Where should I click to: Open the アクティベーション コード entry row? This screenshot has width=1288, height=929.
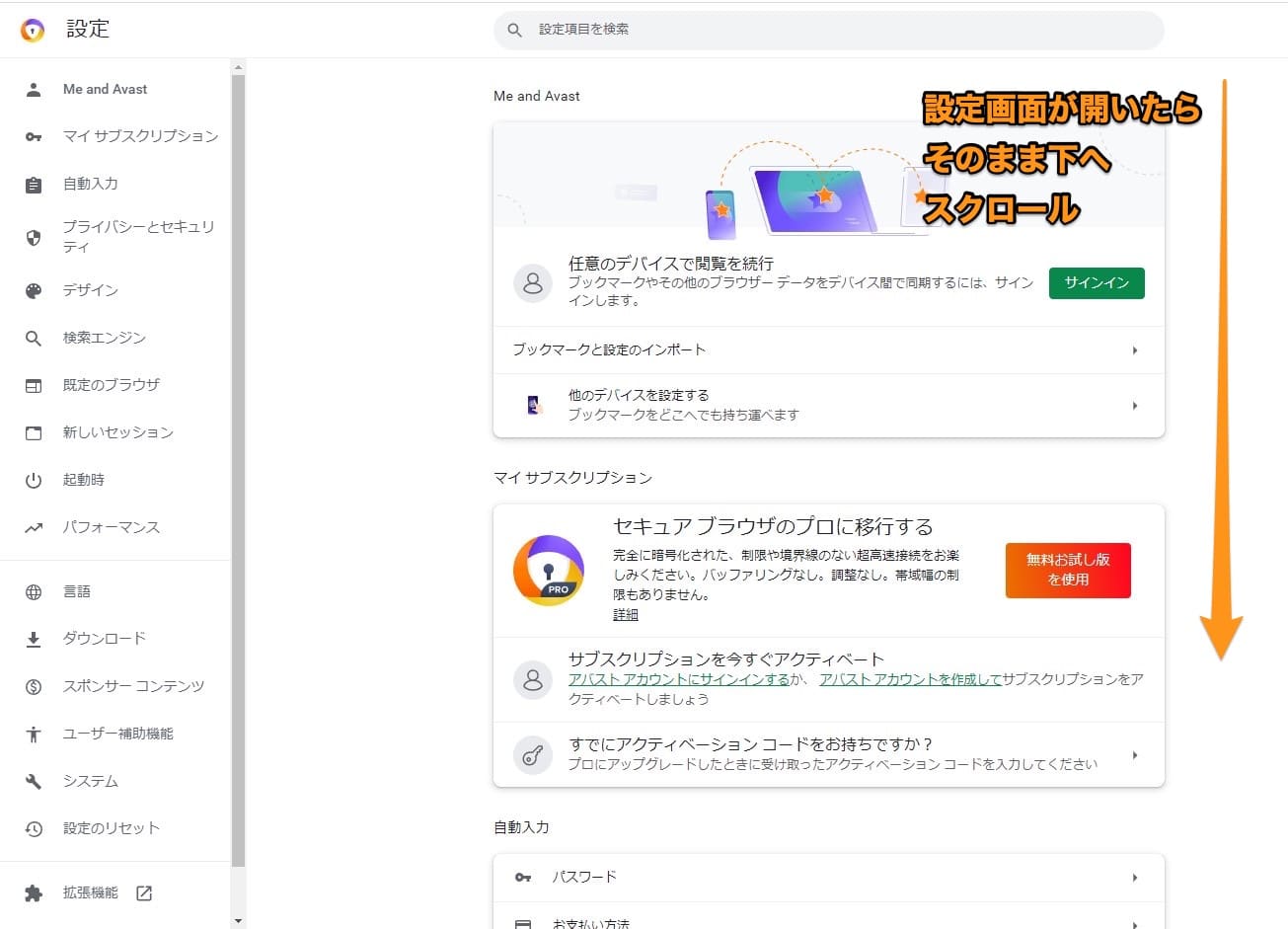tap(828, 754)
